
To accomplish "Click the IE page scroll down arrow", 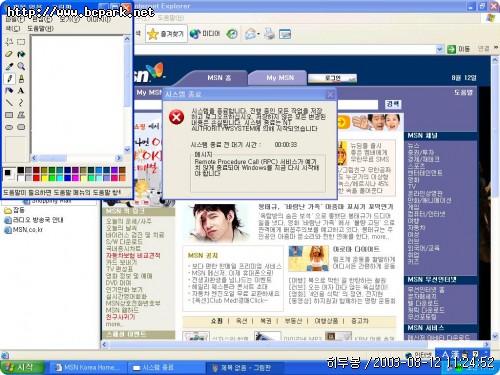I will tap(495, 336).
